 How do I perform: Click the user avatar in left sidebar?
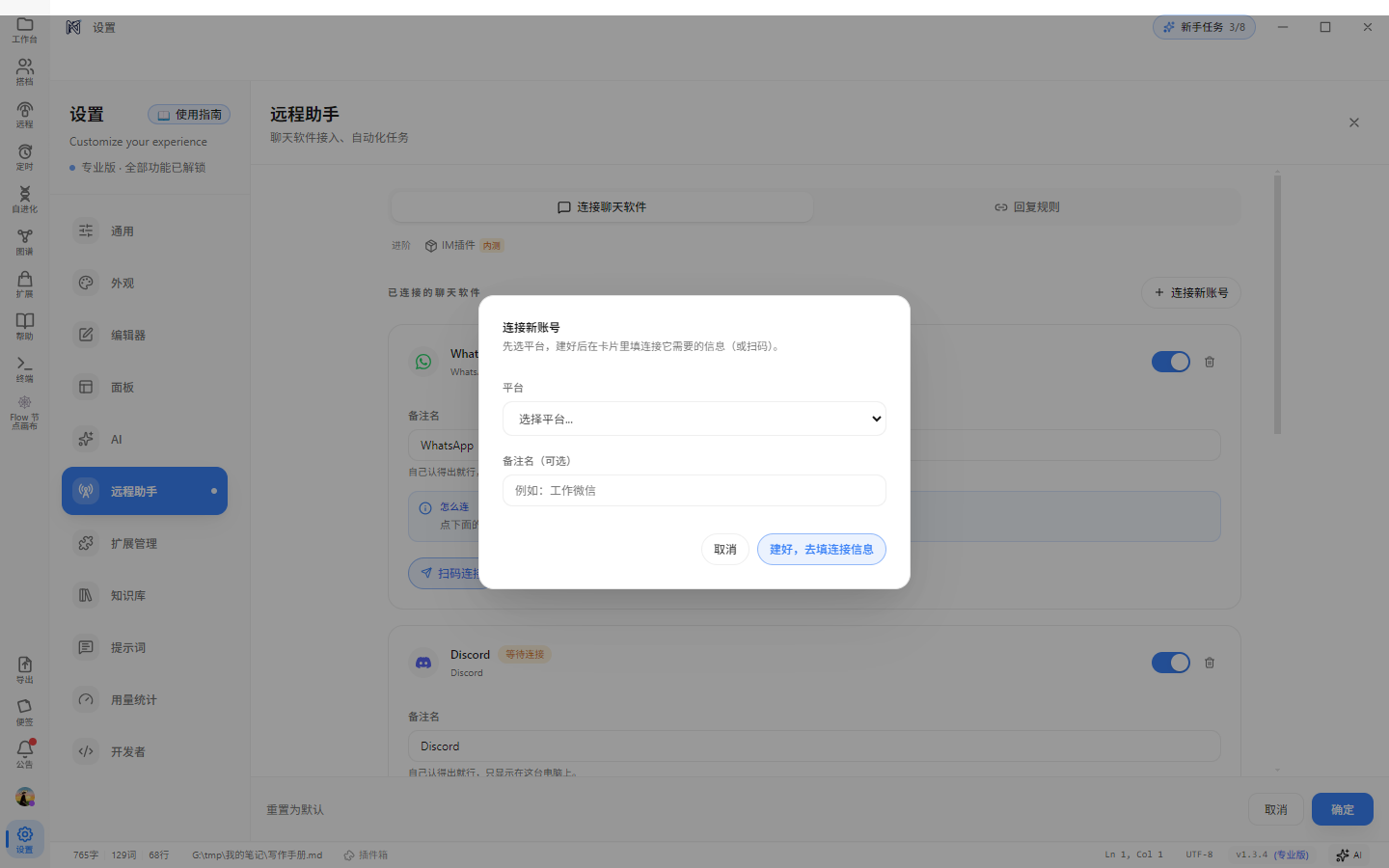(x=25, y=798)
